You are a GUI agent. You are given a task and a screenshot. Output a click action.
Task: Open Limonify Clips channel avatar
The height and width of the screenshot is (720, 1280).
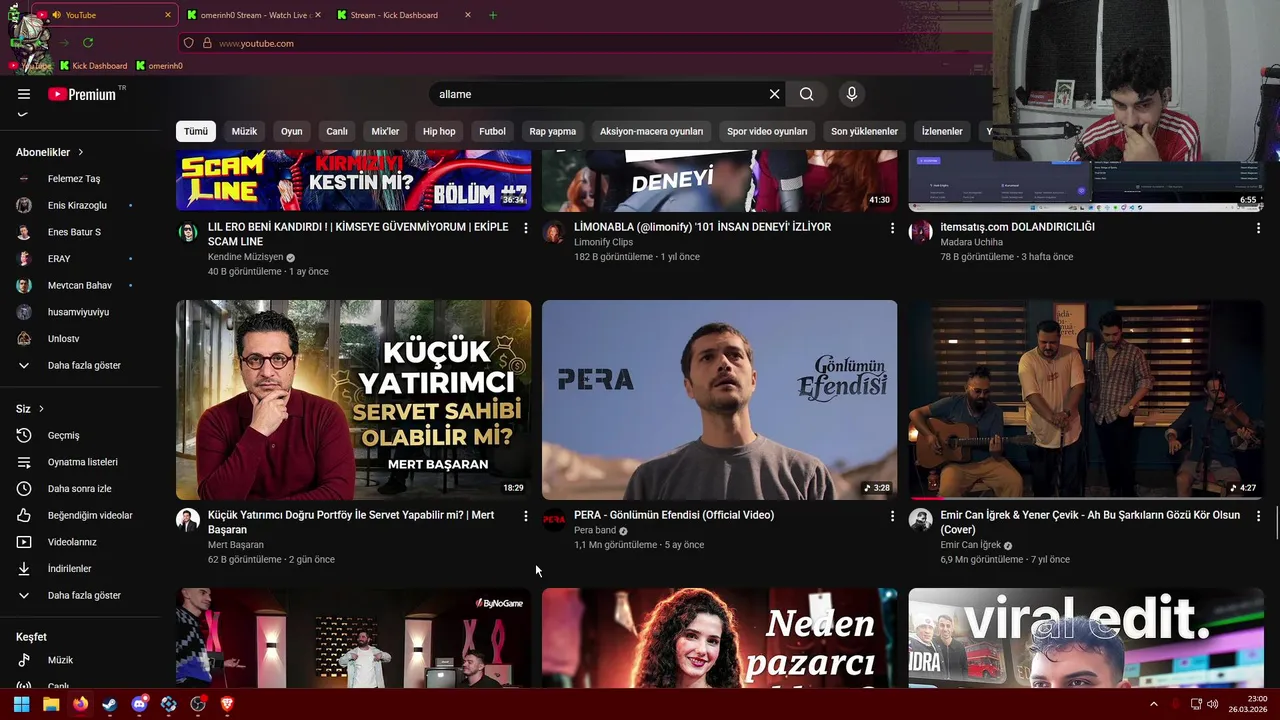[x=554, y=232]
